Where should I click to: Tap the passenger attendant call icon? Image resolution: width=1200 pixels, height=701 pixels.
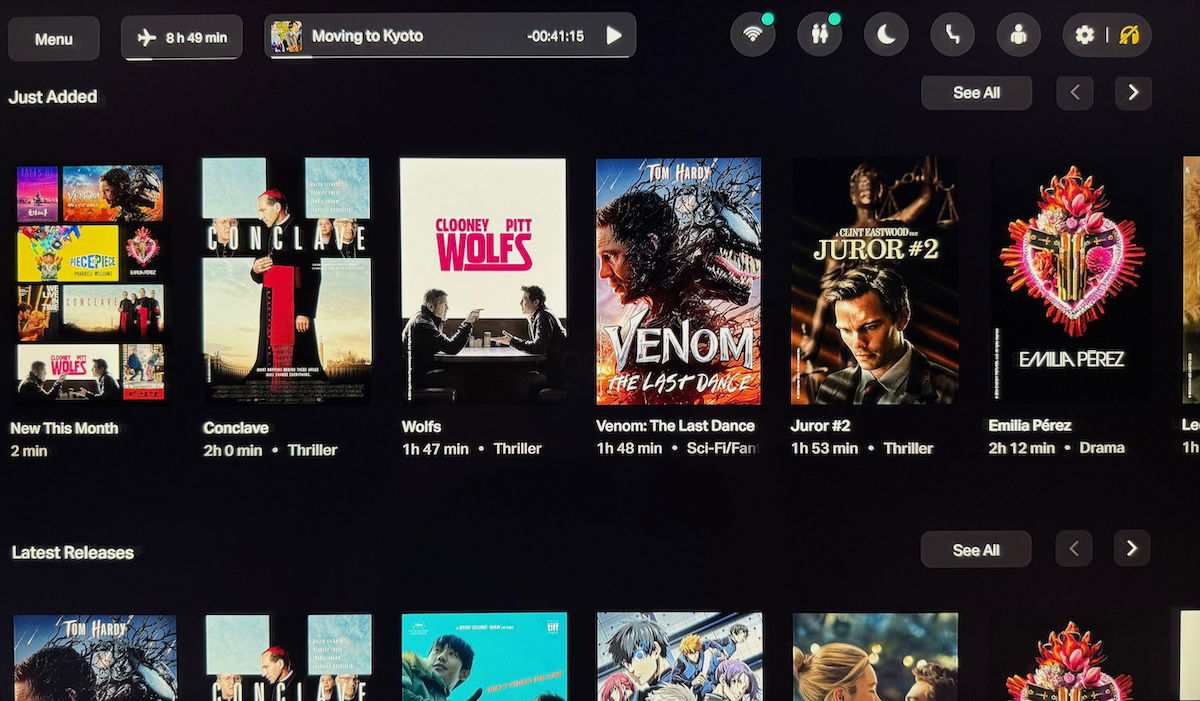coord(1018,36)
